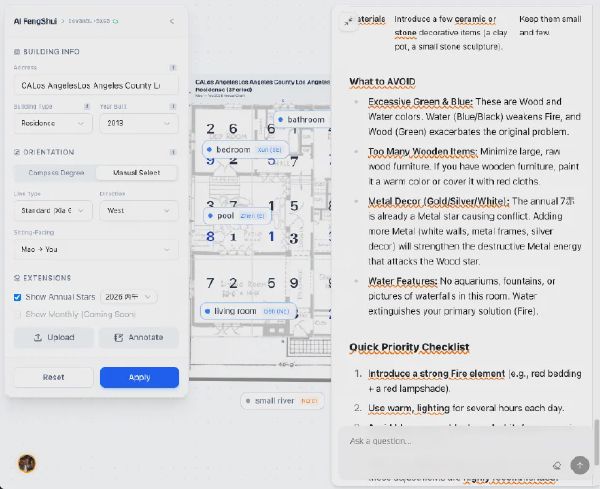Viewport: 600px width, 489px height.
Task: Collapse the AI FengShui side panel
Action: coord(172,21)
